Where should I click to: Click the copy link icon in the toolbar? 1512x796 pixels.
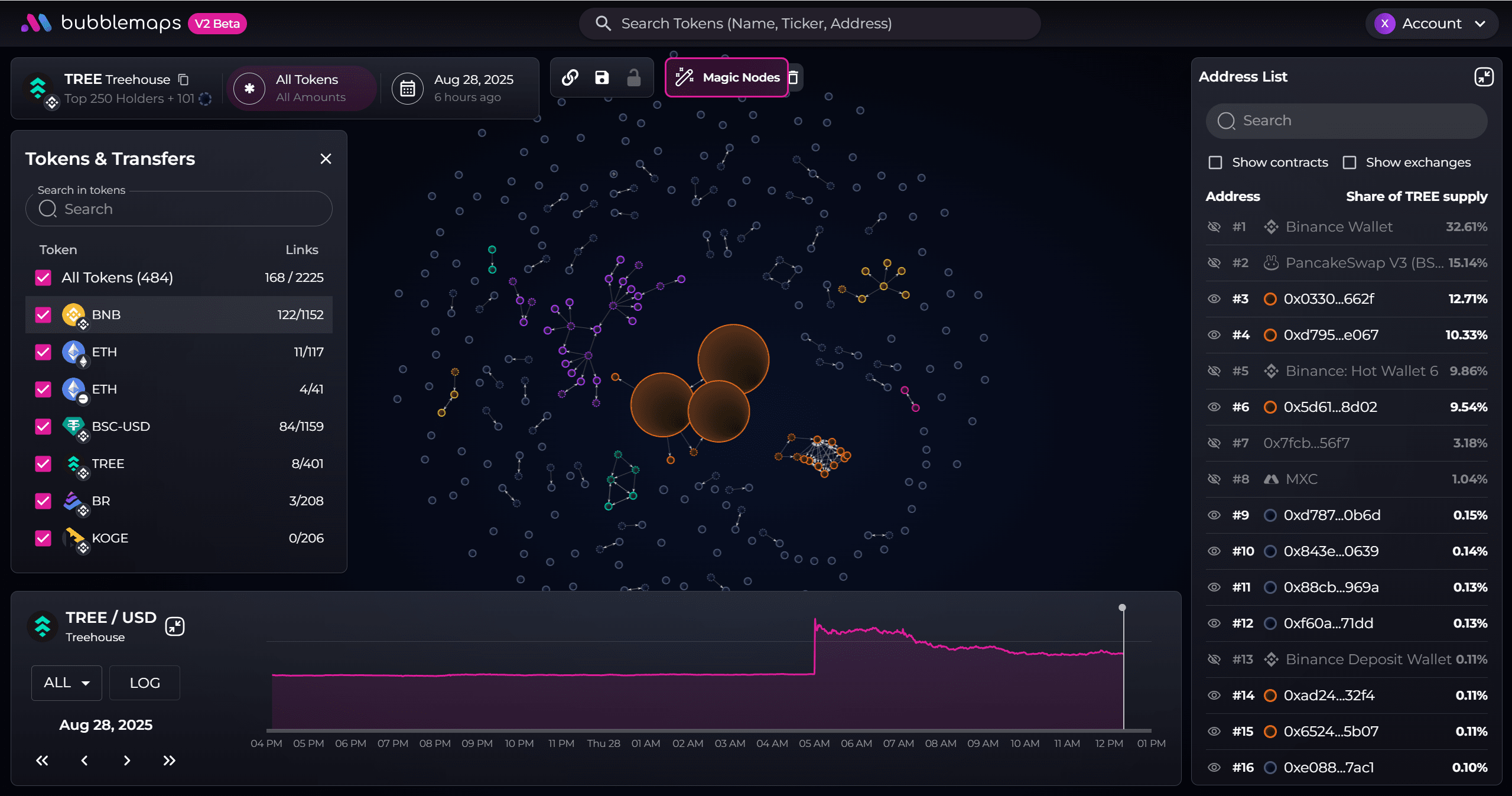(x=570, y=77)
